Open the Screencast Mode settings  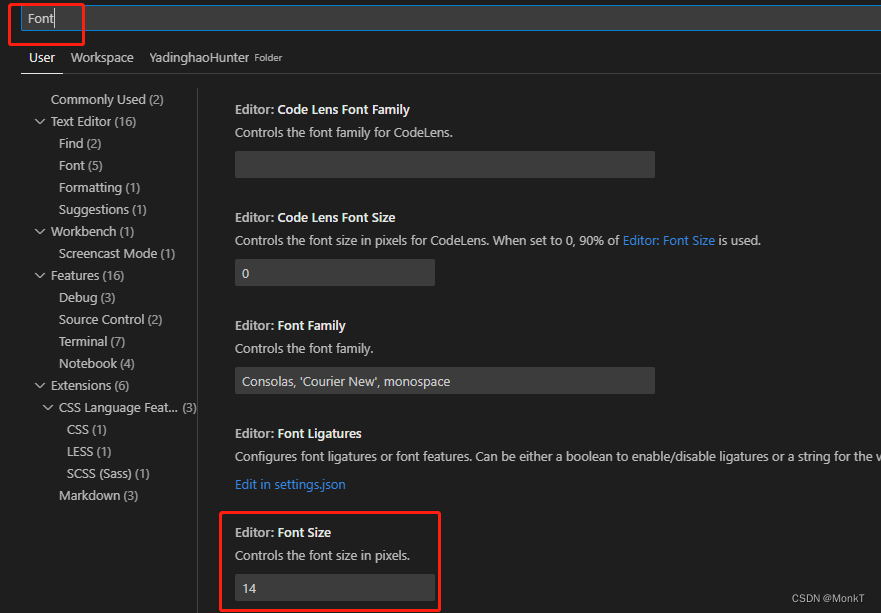click(108, 253)
